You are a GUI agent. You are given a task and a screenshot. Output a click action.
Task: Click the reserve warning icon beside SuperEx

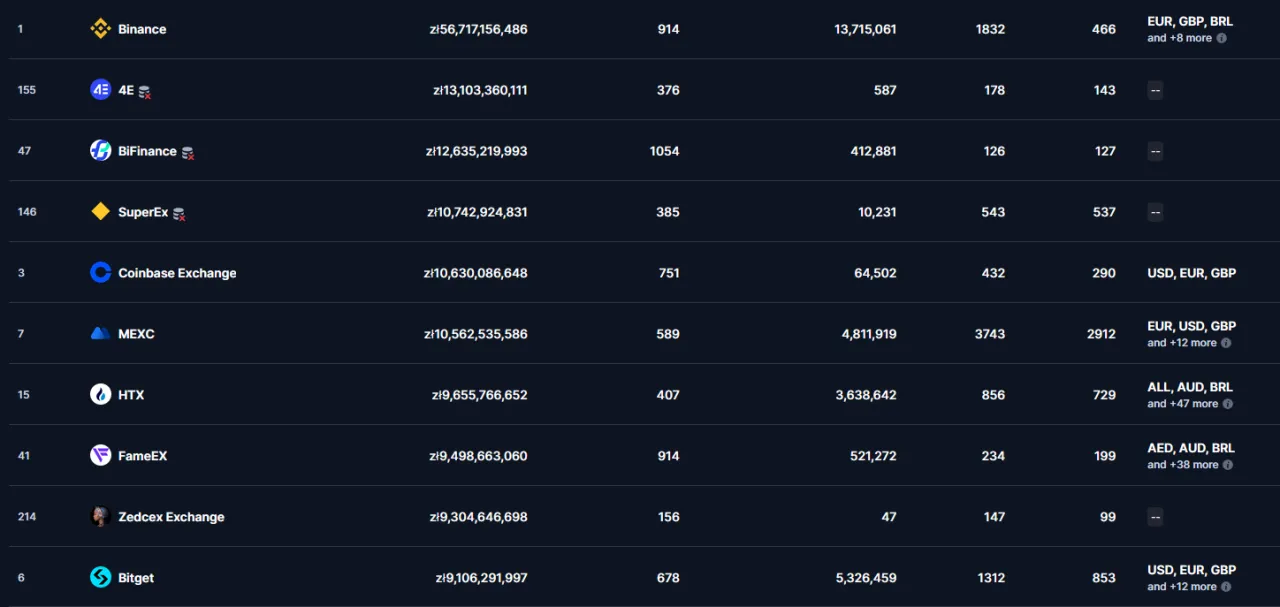tap(179, 214)
